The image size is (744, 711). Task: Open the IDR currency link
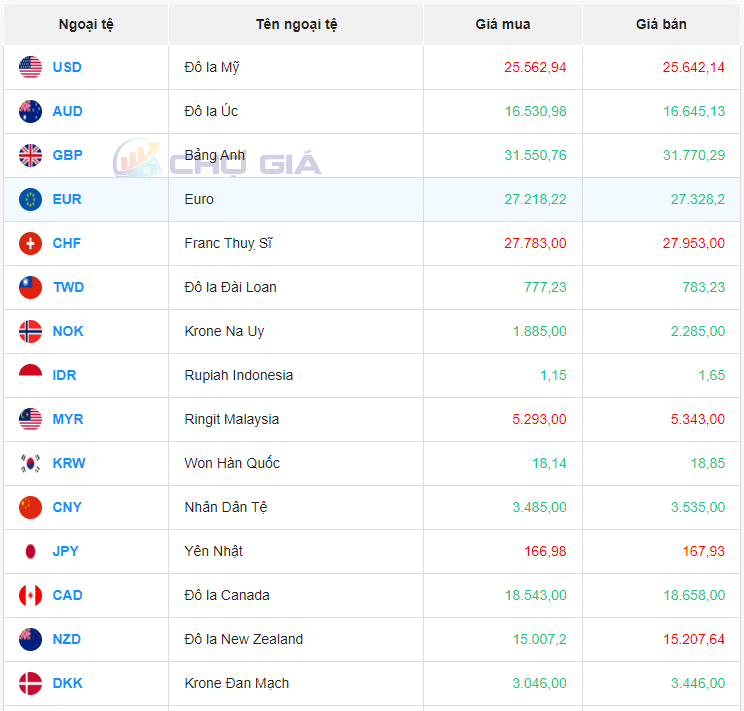coord(64,375)
